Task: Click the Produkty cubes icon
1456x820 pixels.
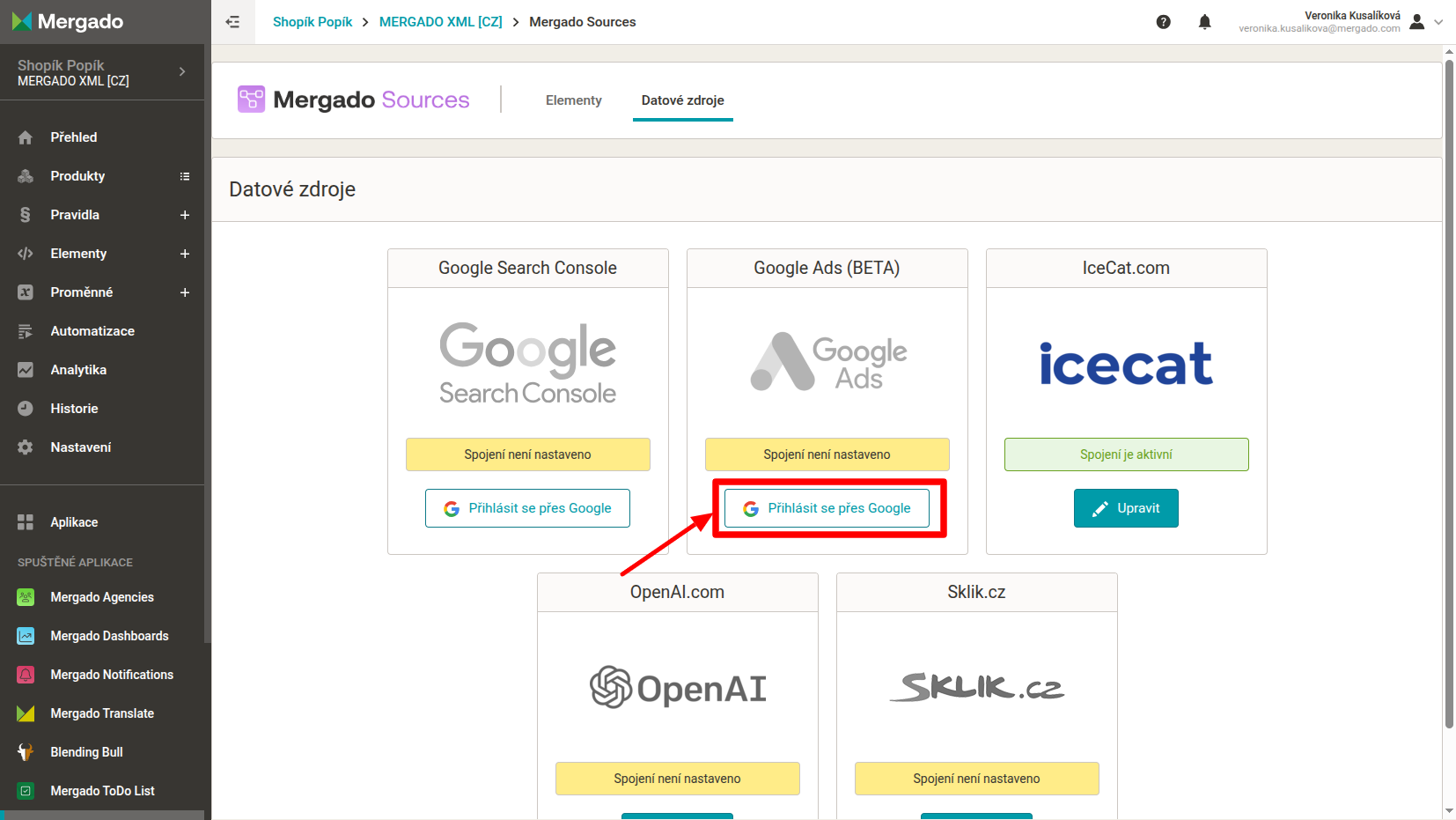Action: (x=26, y=176)
